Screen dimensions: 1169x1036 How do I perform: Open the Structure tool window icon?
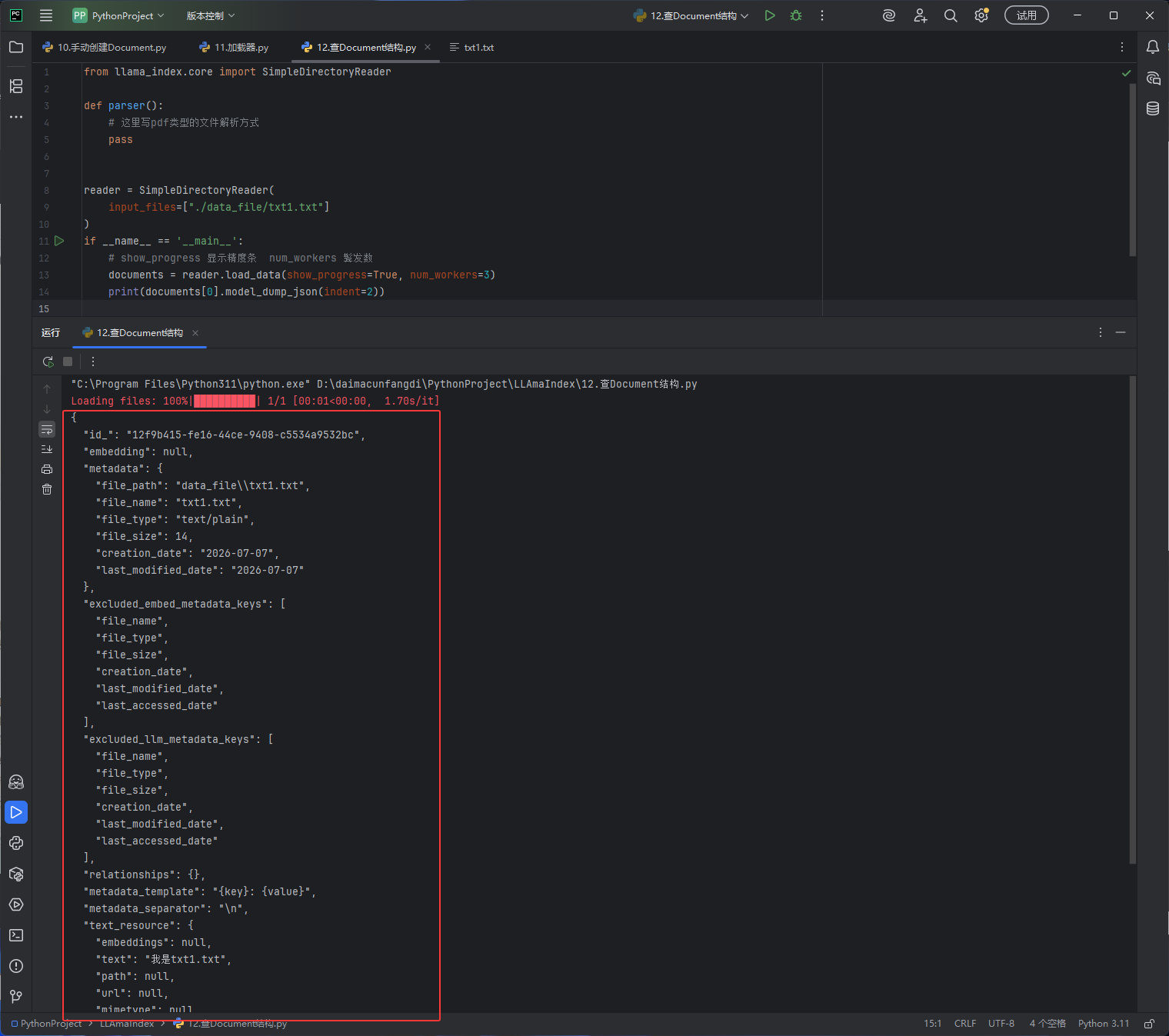16,86
